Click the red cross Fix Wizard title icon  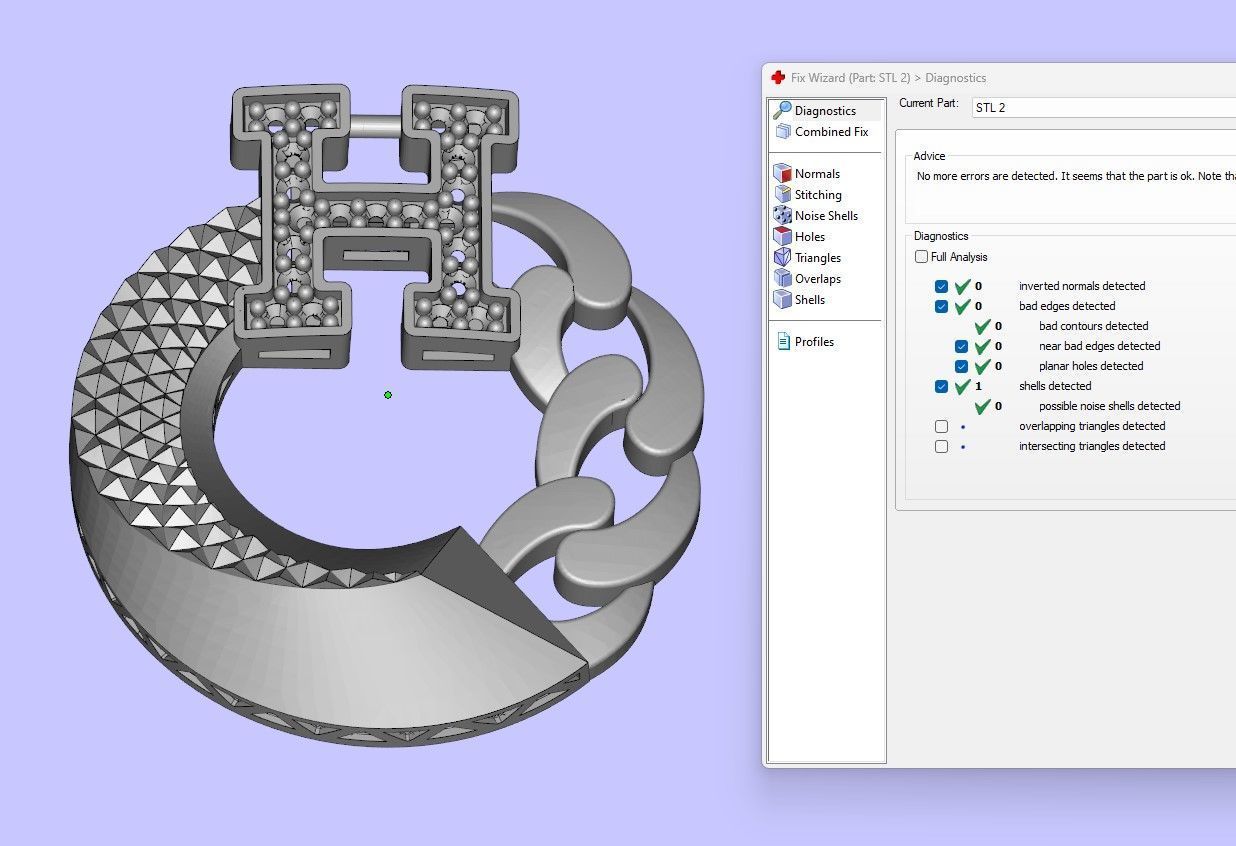click(778, 78)
